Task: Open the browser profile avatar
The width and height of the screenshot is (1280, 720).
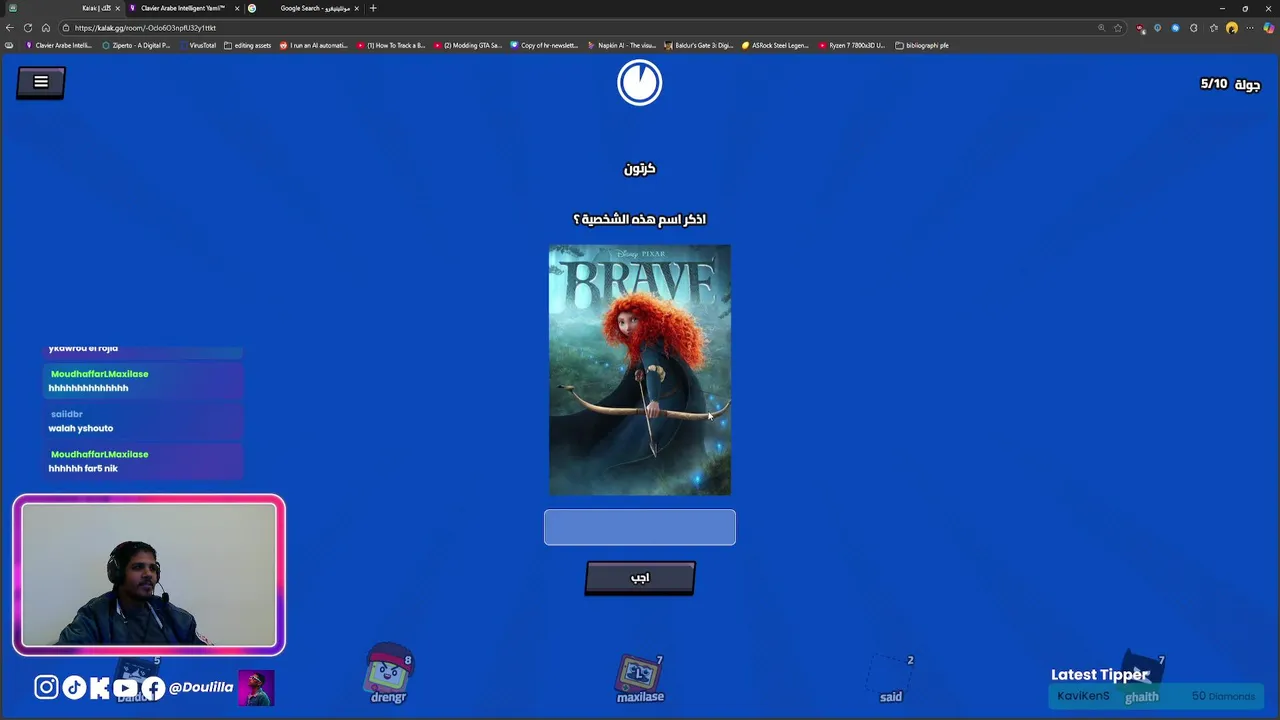Action: (1232, 28)
